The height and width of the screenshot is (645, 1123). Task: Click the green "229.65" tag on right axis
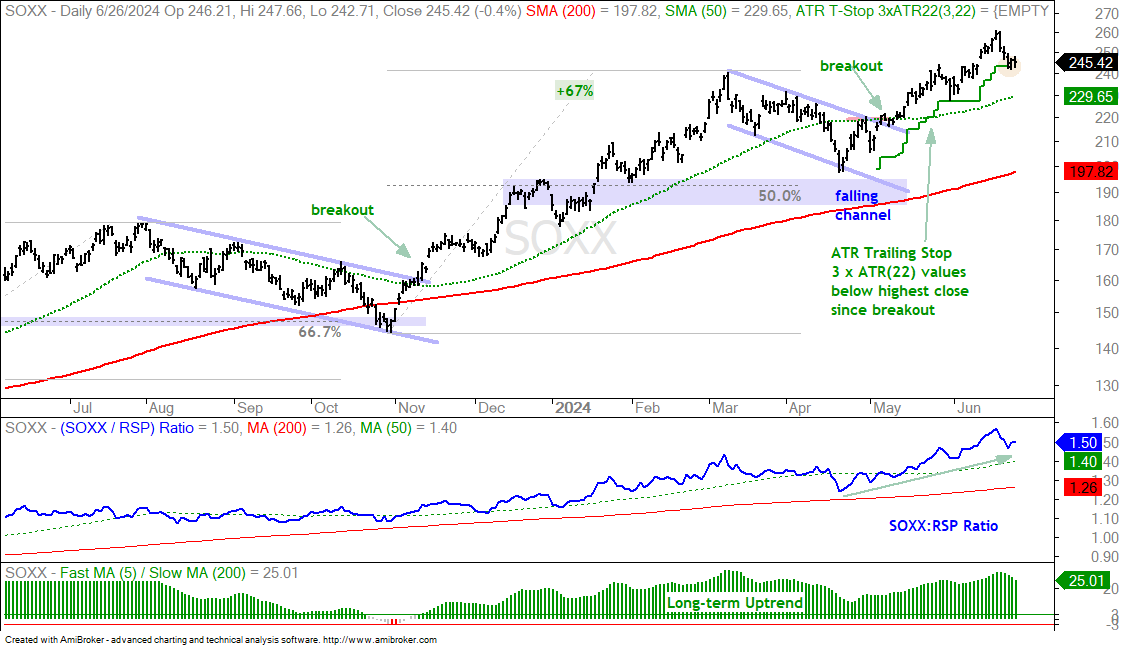[1091, 97]
